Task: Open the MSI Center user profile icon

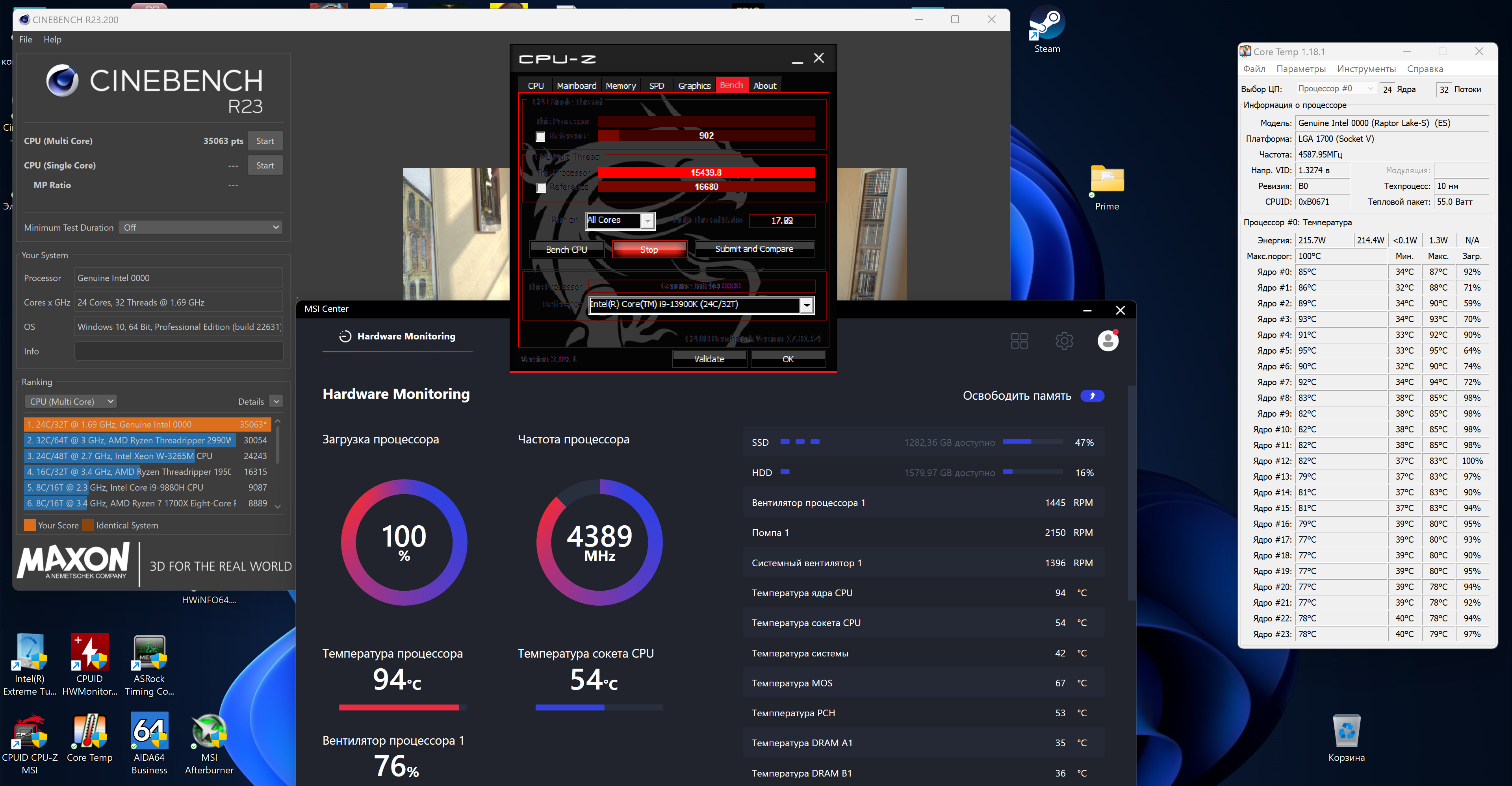Action: click(x=1108, y=341)
